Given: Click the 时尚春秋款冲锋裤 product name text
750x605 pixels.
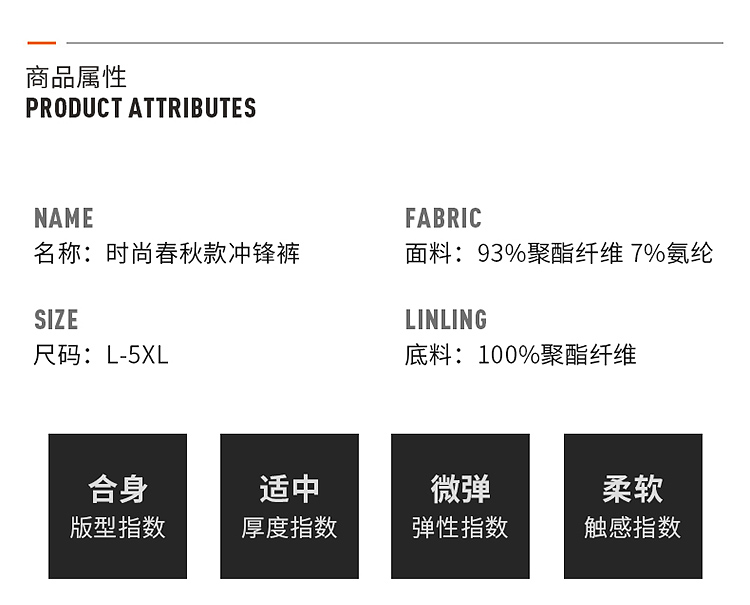Looking at the screenshot, I should coord(203,253).
